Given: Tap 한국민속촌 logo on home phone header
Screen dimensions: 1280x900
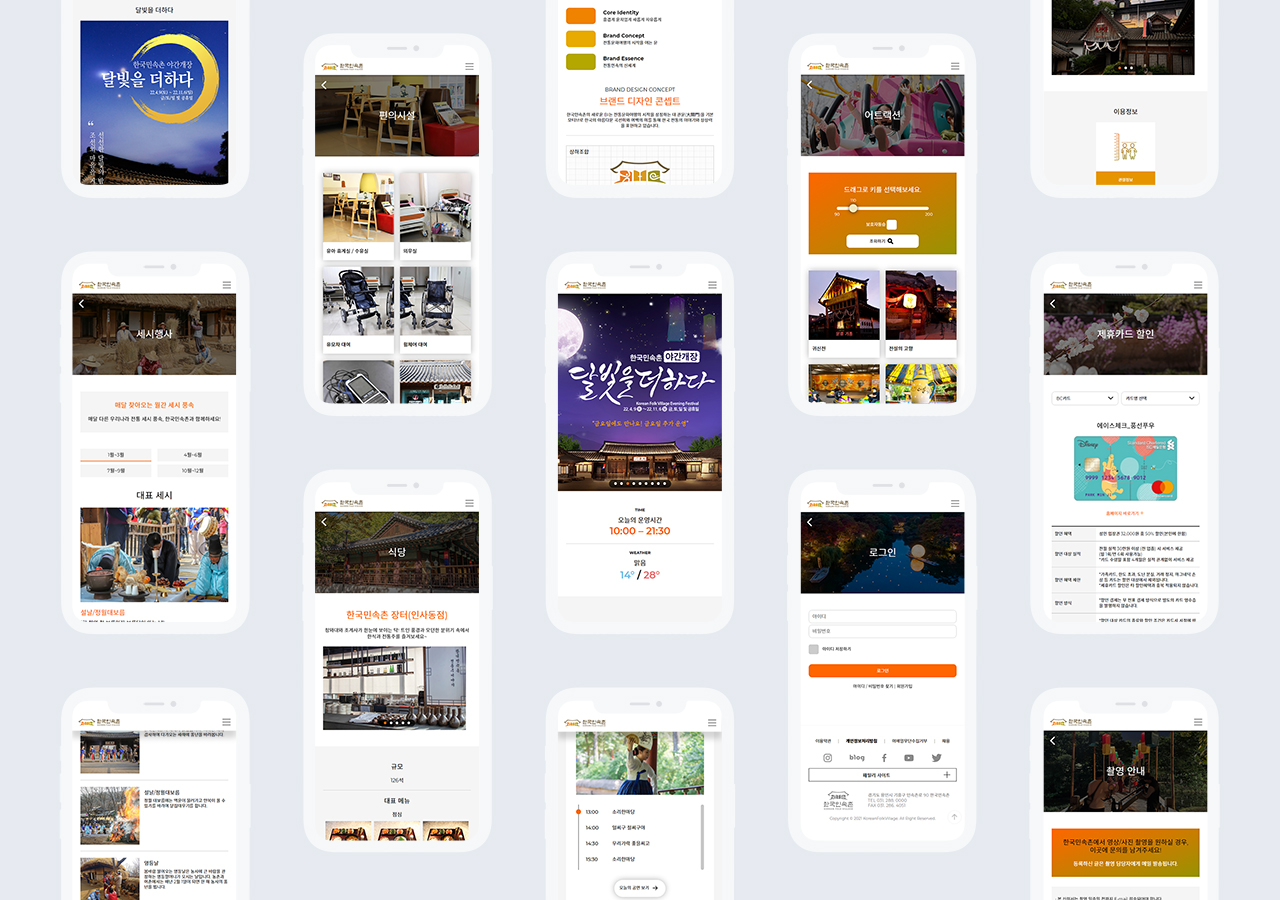Looking at the screenshot, I should 587,285.
